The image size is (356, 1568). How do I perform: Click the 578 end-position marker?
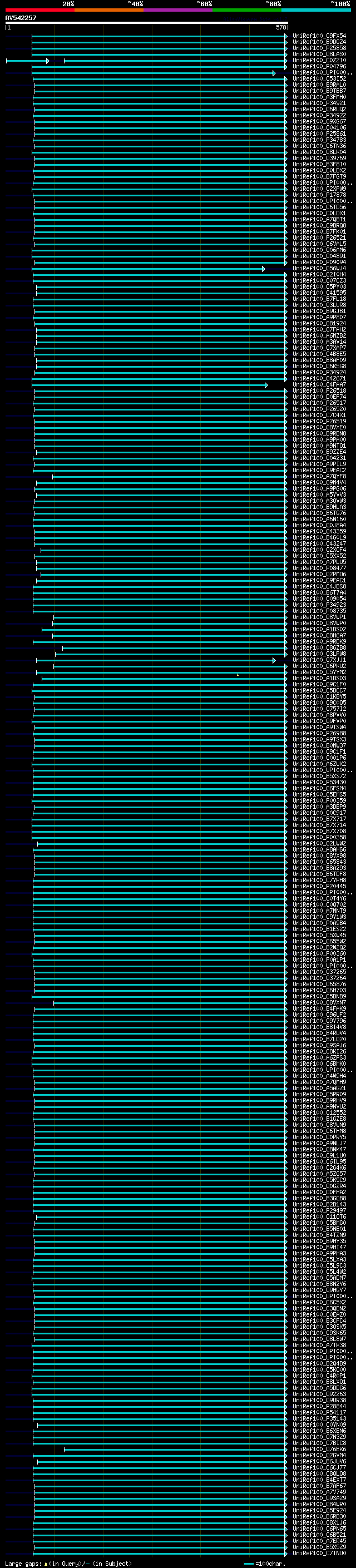(280, 27)
